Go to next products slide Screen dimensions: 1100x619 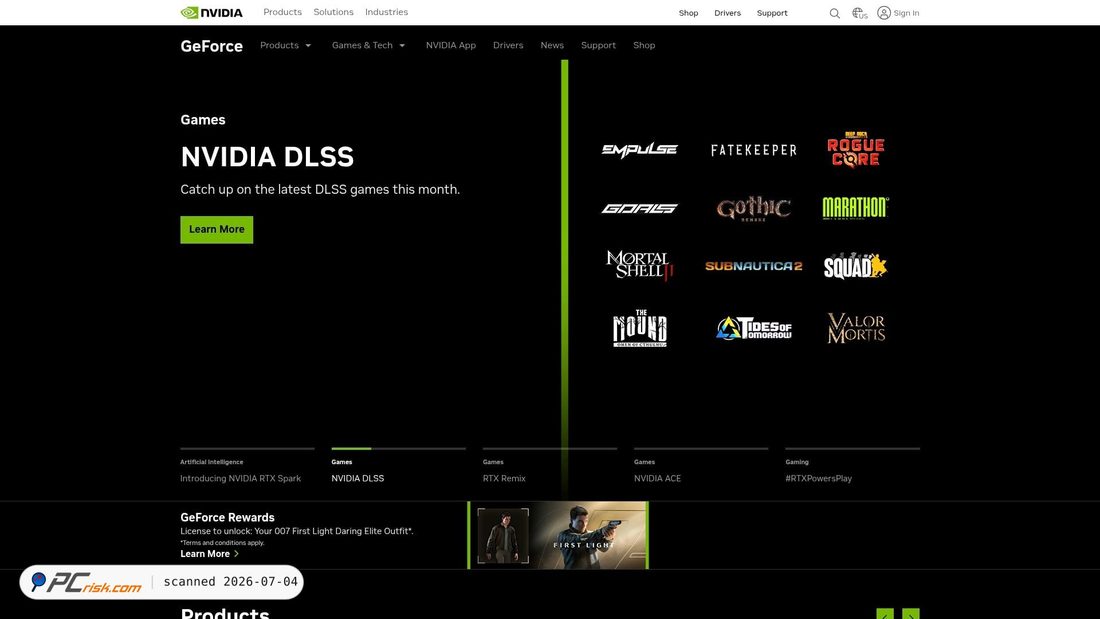tap(911, 614)
